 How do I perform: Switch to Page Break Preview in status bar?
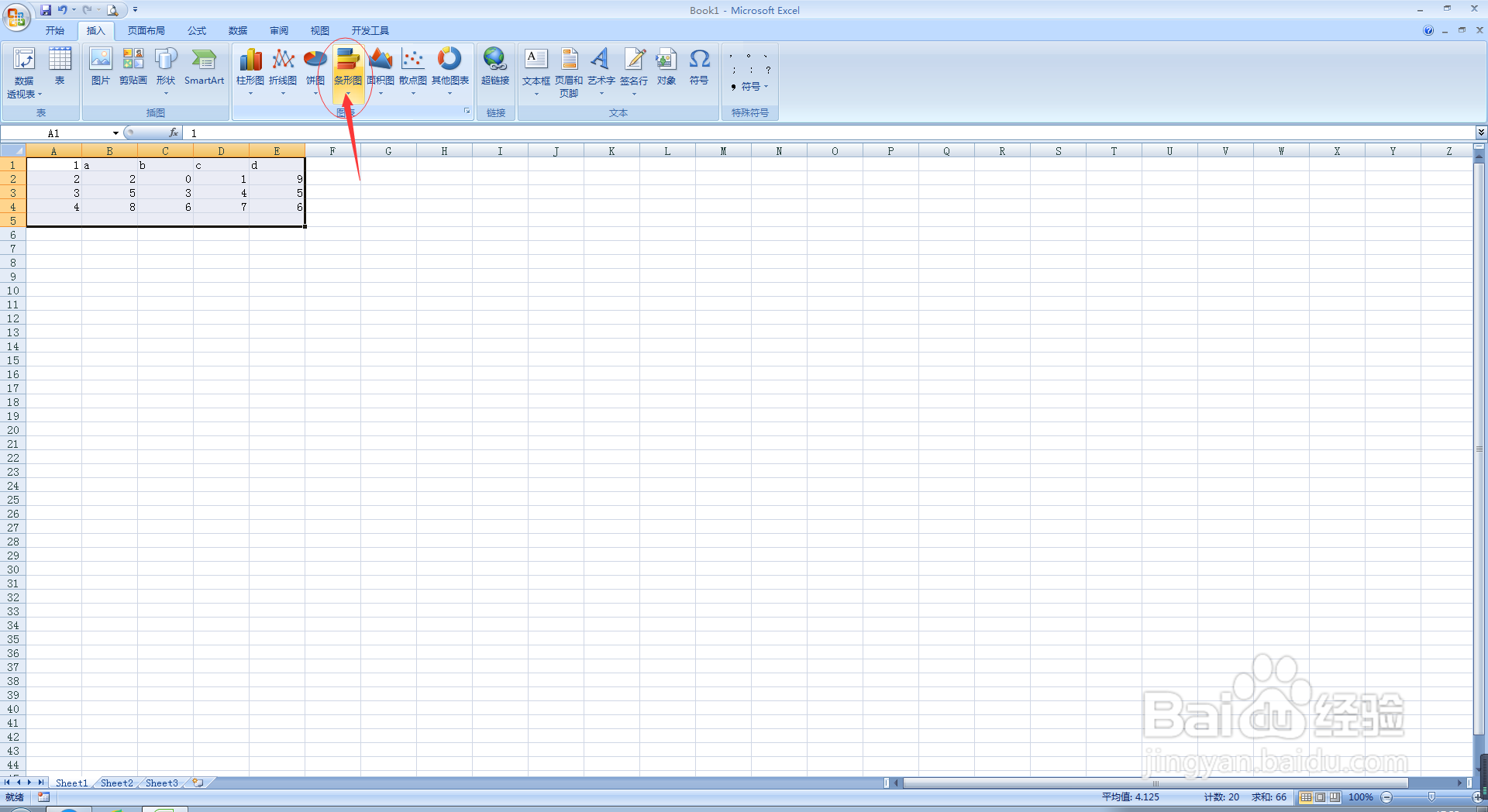[1335, 797]
